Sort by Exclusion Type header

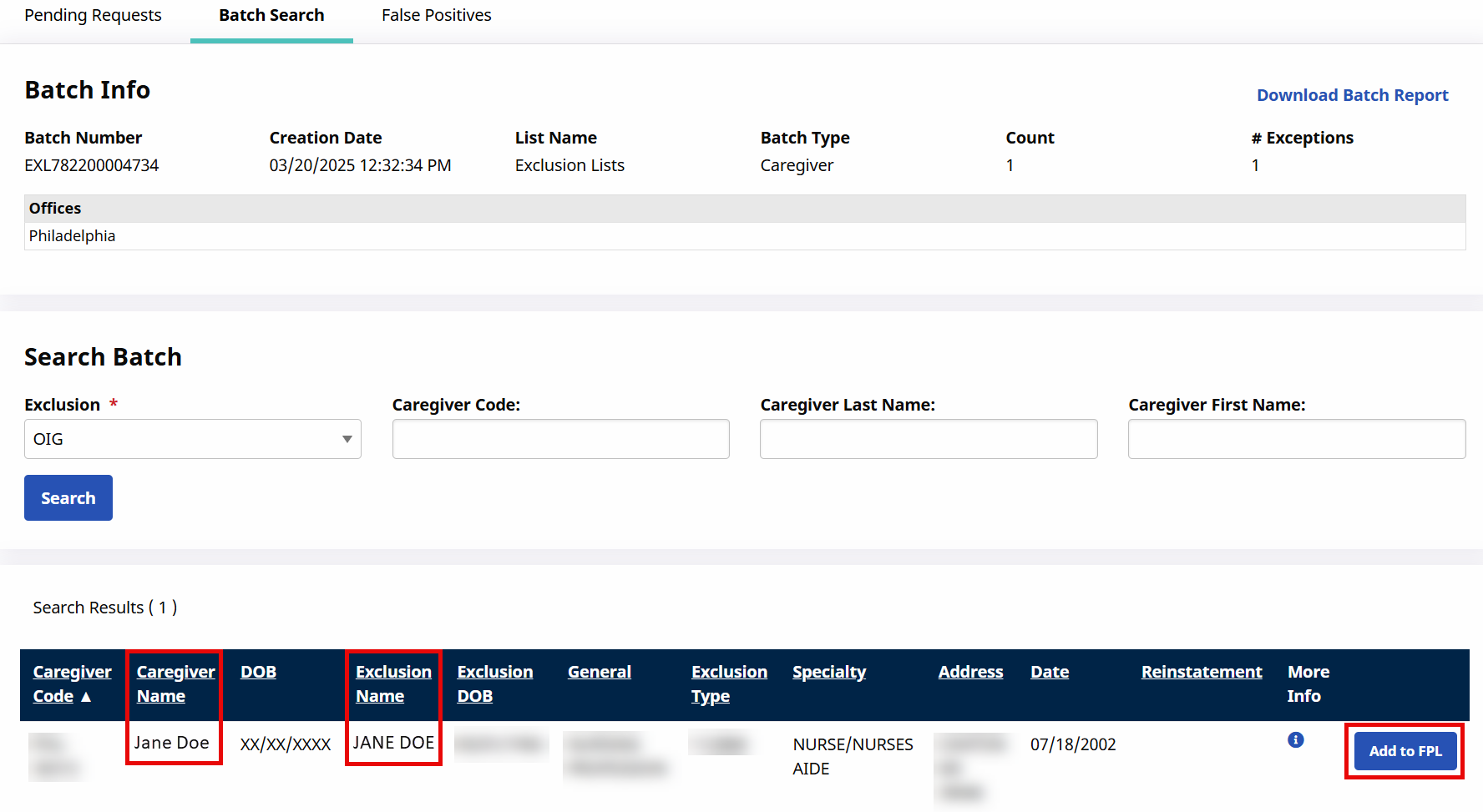[x=728, y=683]
